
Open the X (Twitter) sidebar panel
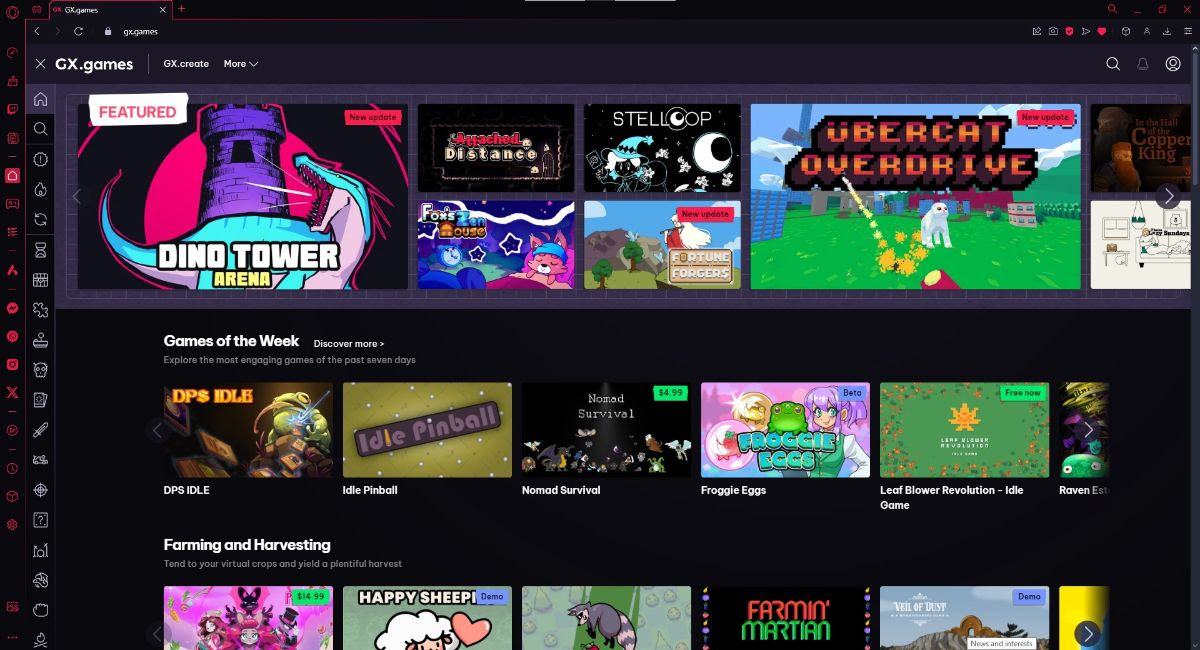(12, 393)
